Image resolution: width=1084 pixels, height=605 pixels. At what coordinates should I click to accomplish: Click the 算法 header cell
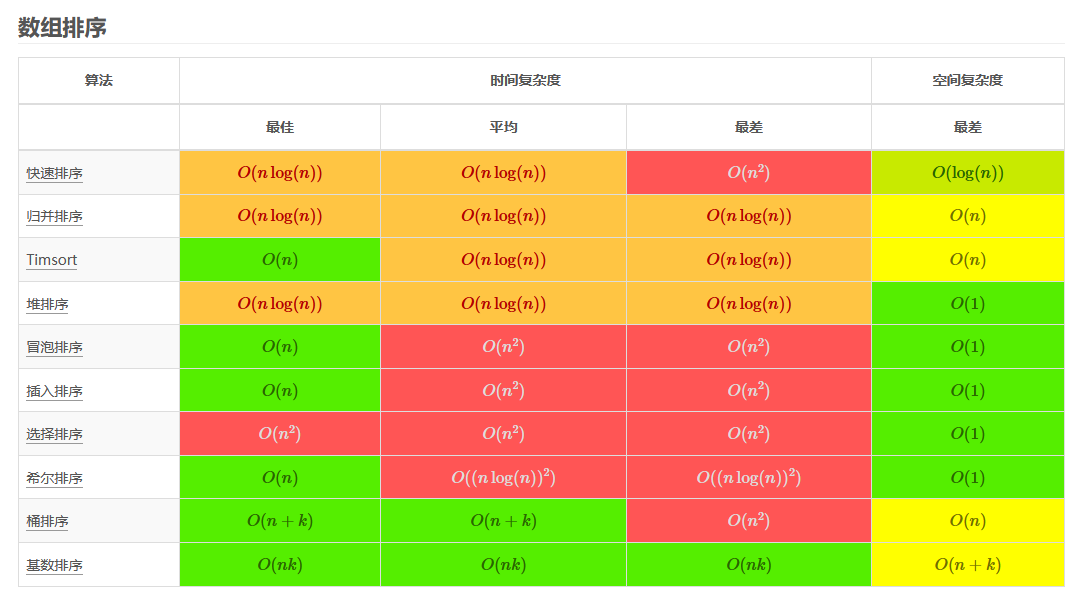(x=99, y=81)
